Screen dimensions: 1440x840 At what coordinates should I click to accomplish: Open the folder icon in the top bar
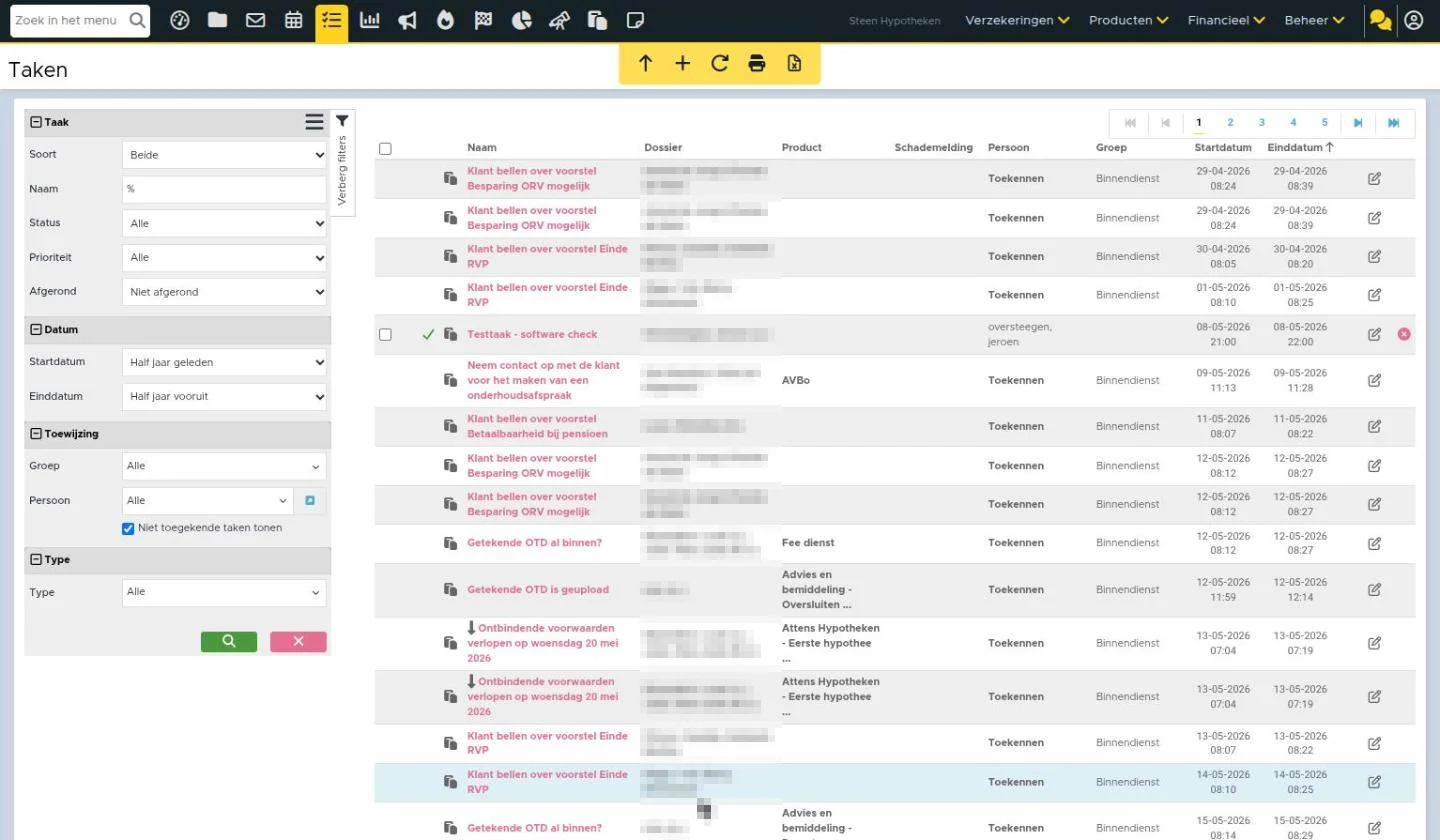(217, 20)
